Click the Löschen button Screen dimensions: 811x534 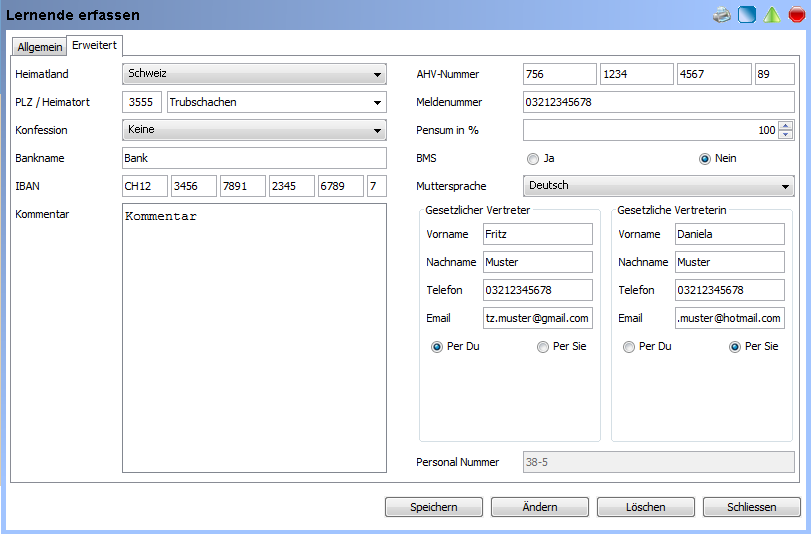[x=645, y=507]
